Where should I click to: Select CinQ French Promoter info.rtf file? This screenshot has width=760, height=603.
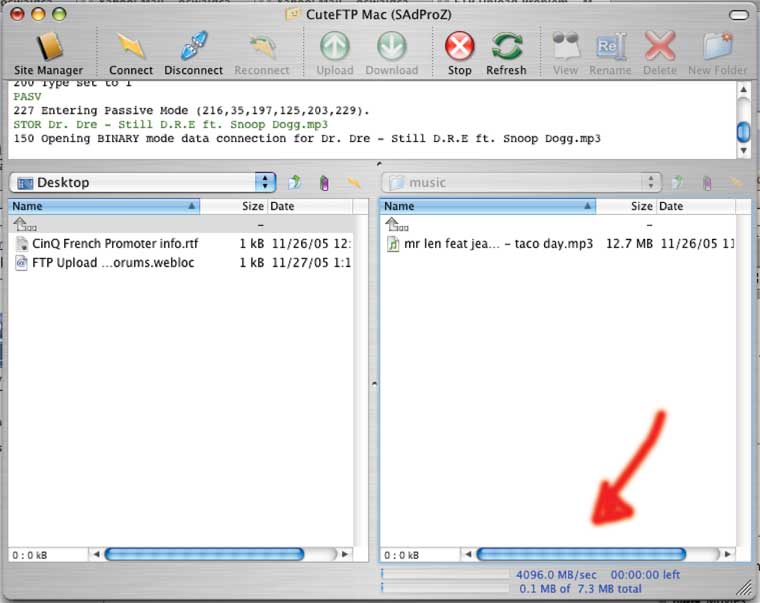click(181, 243)
